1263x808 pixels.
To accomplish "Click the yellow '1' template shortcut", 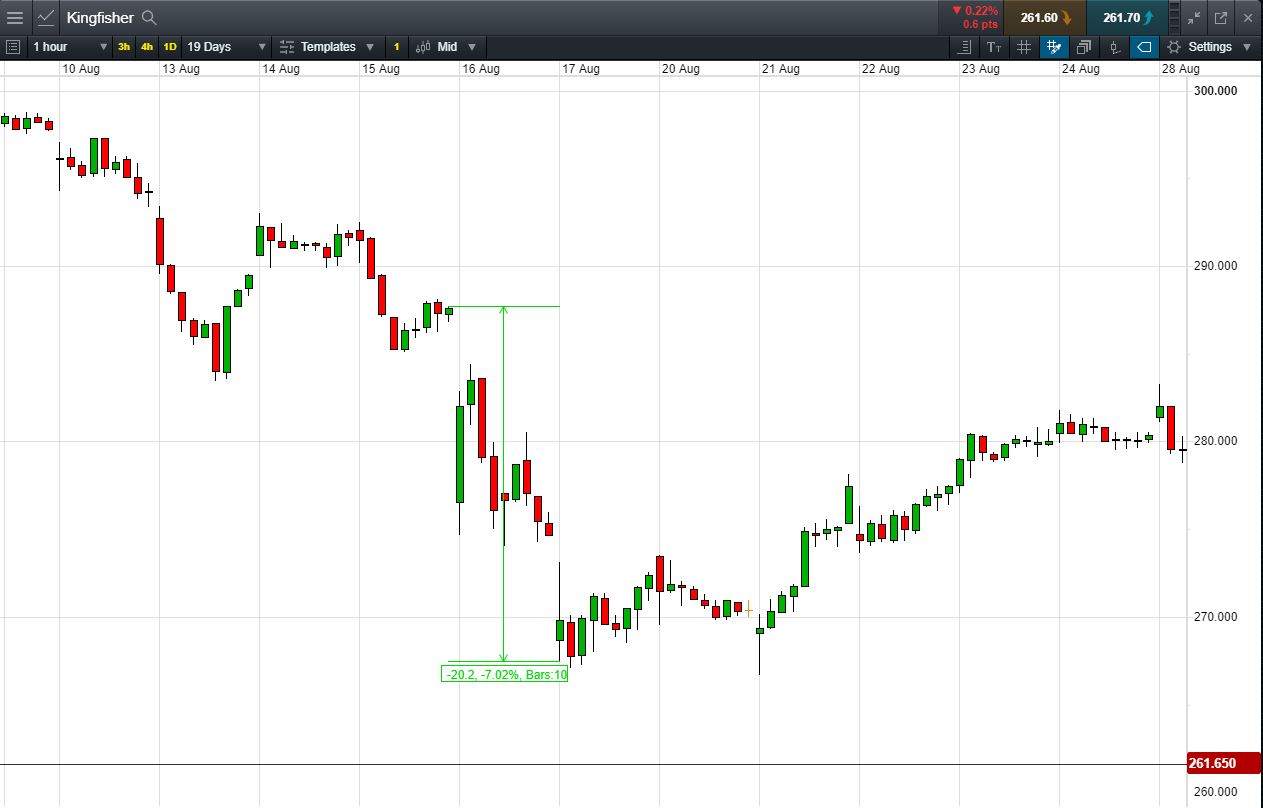I will [x=396, y=47].
